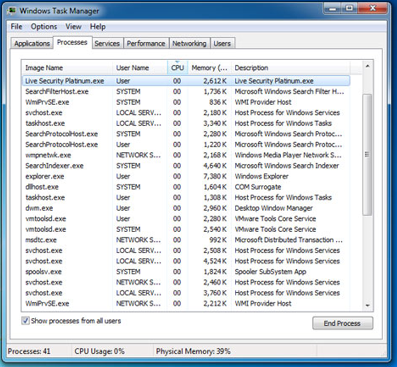
Task: Click the COM Surrogate description
Action: pyautogui.click(x=258, y=187)
